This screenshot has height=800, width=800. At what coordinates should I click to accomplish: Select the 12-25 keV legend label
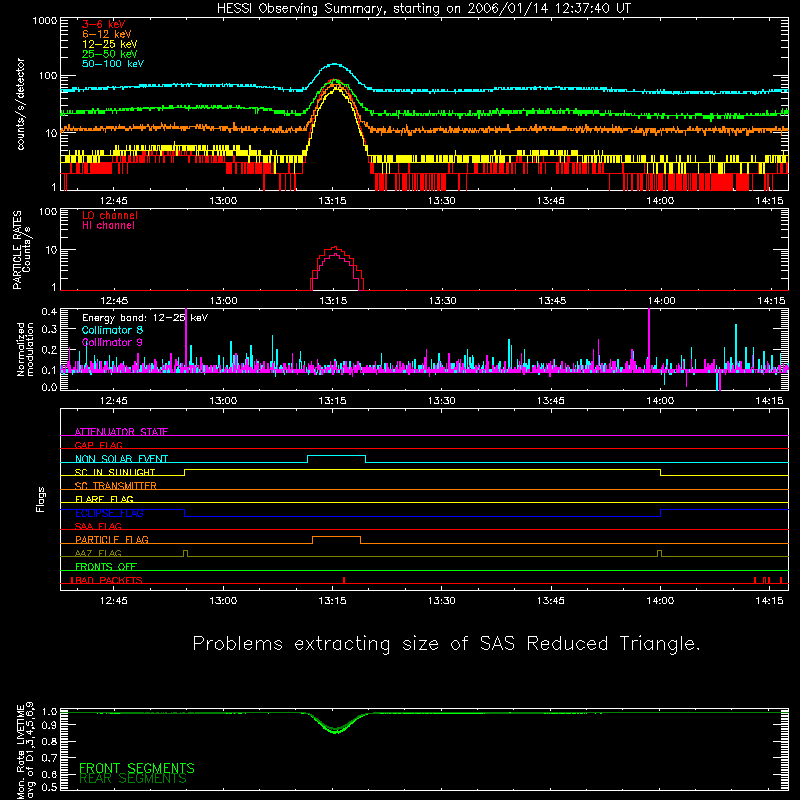[110, 44]
